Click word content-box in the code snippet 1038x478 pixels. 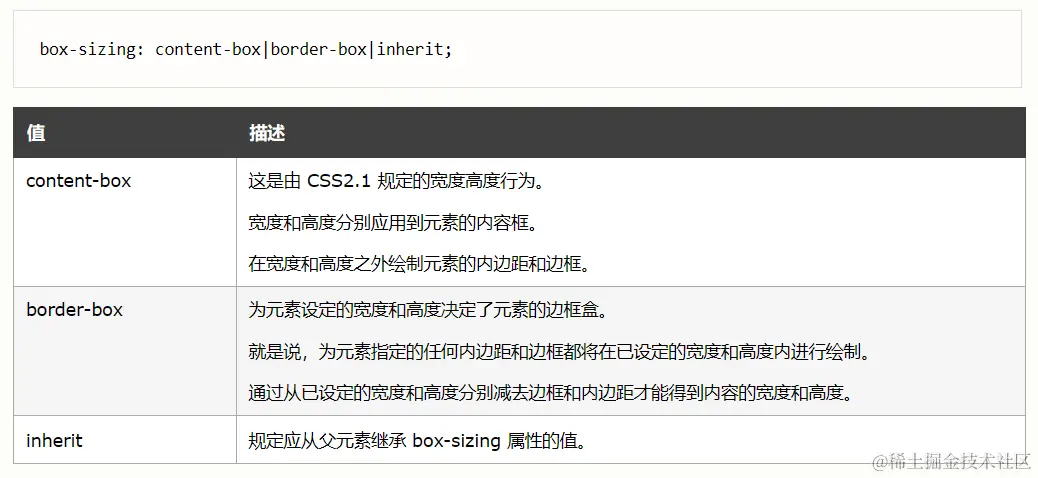tap(208, 50)
